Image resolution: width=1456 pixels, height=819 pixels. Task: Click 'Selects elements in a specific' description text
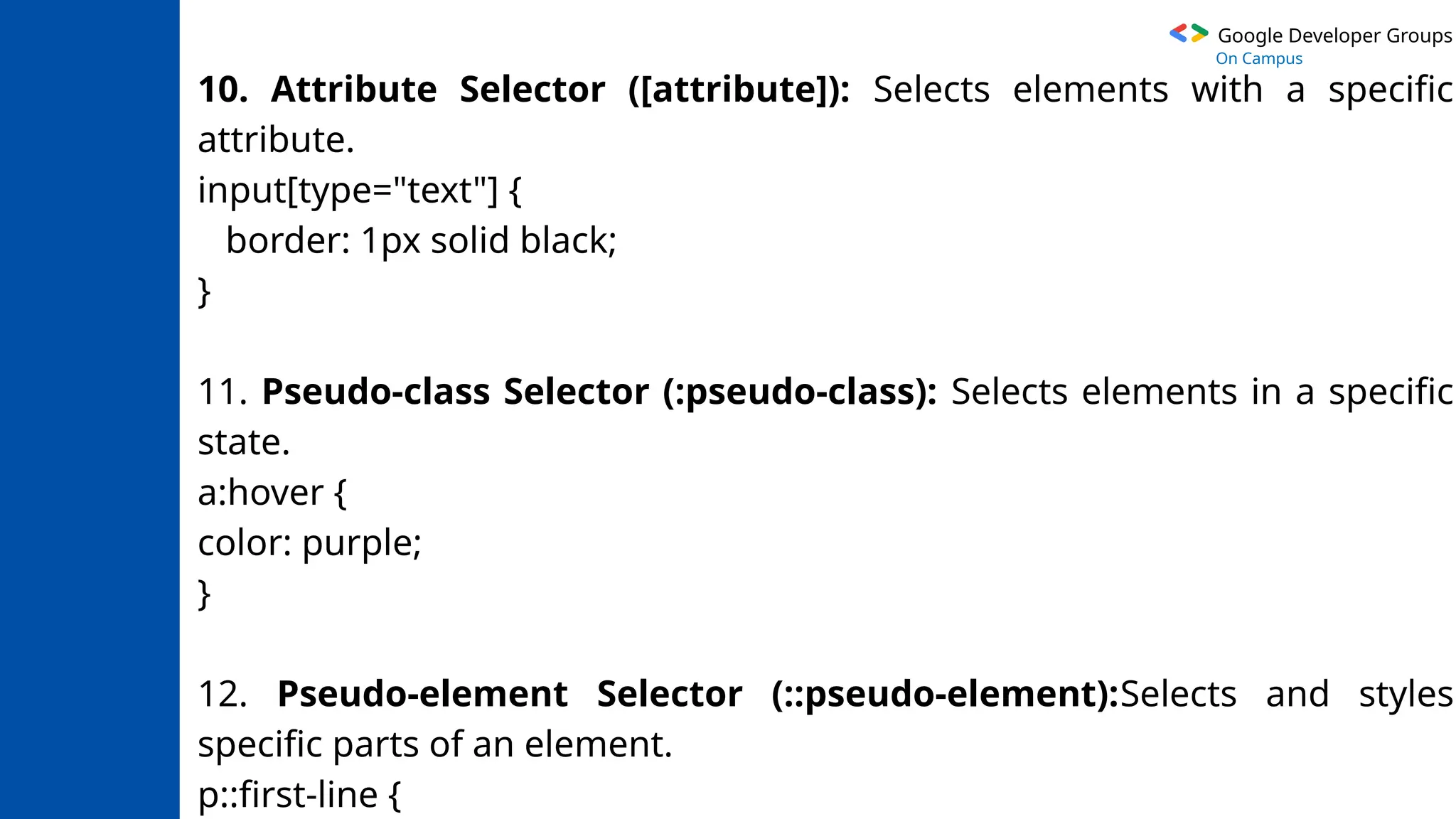pos(1201,392)
